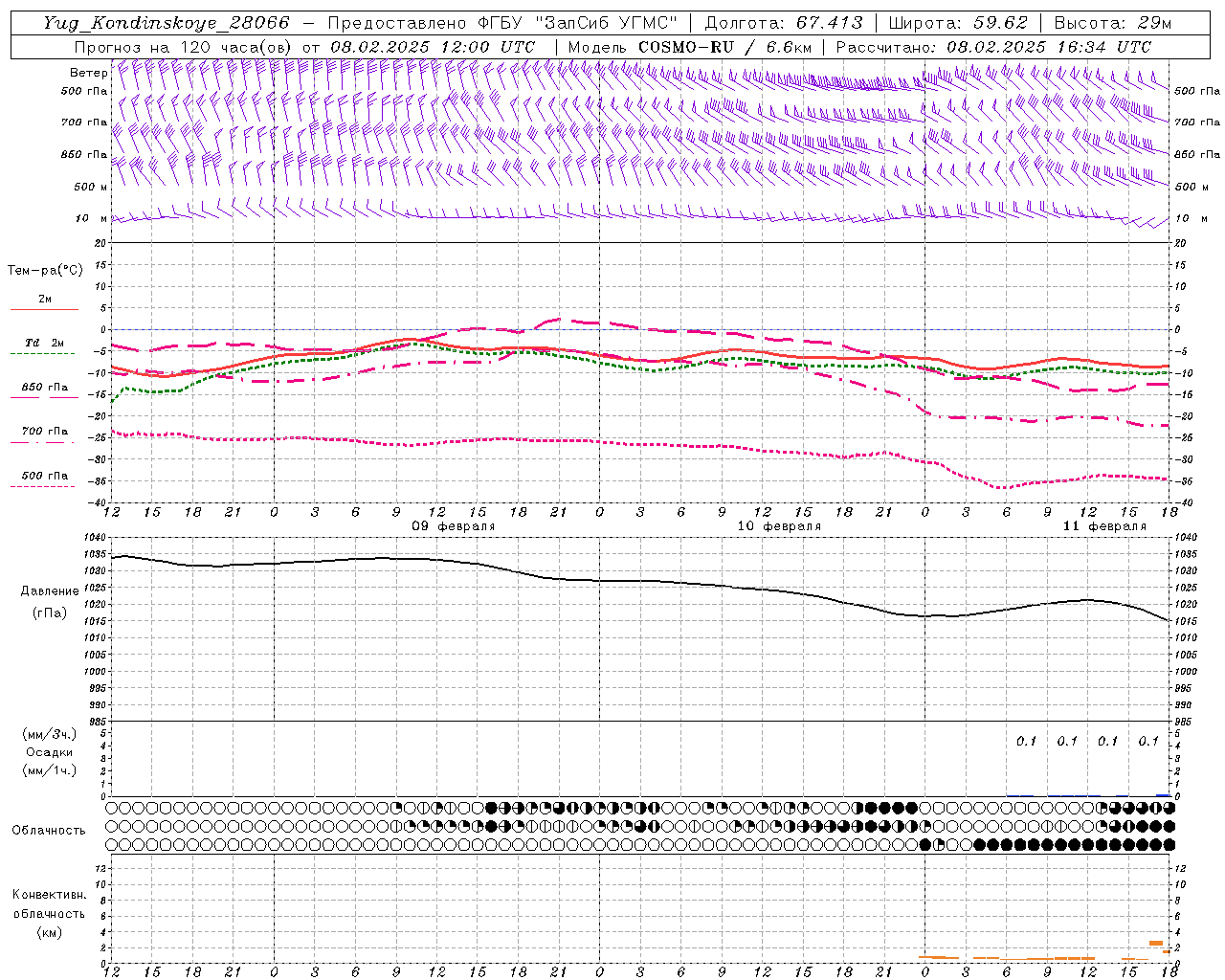This screenshot has width=1225, height=980.
Task: Click the 11 февраля date label
Action: click(1104, 526)
